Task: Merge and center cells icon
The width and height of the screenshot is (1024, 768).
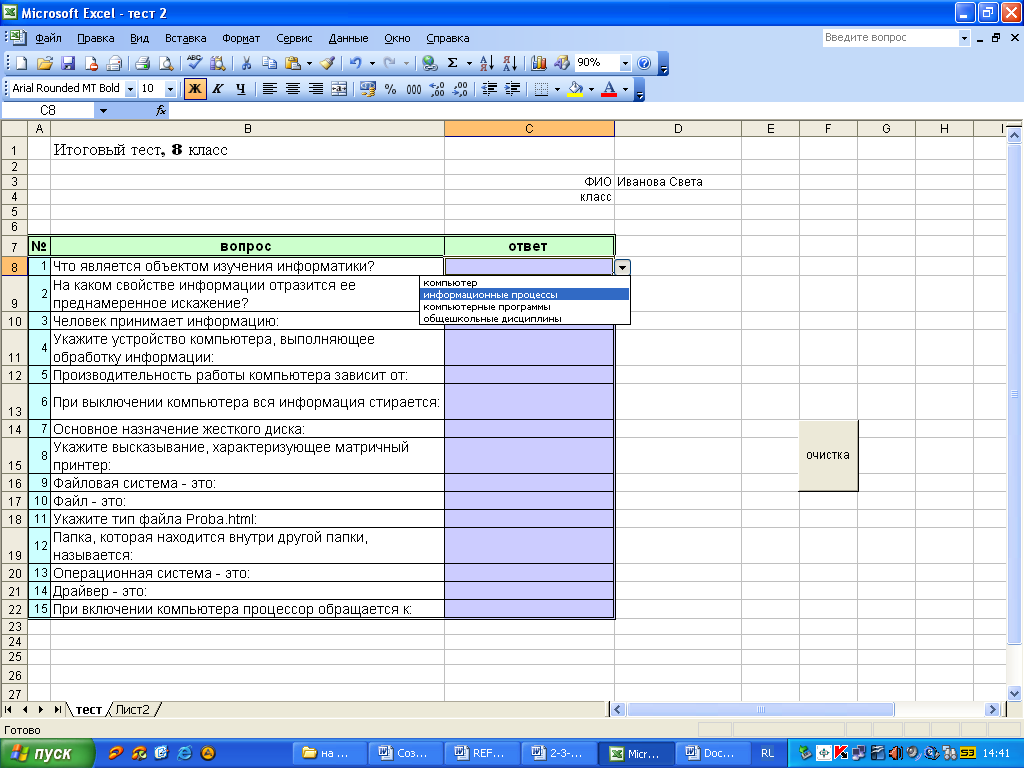Action: tap(339, 89)
